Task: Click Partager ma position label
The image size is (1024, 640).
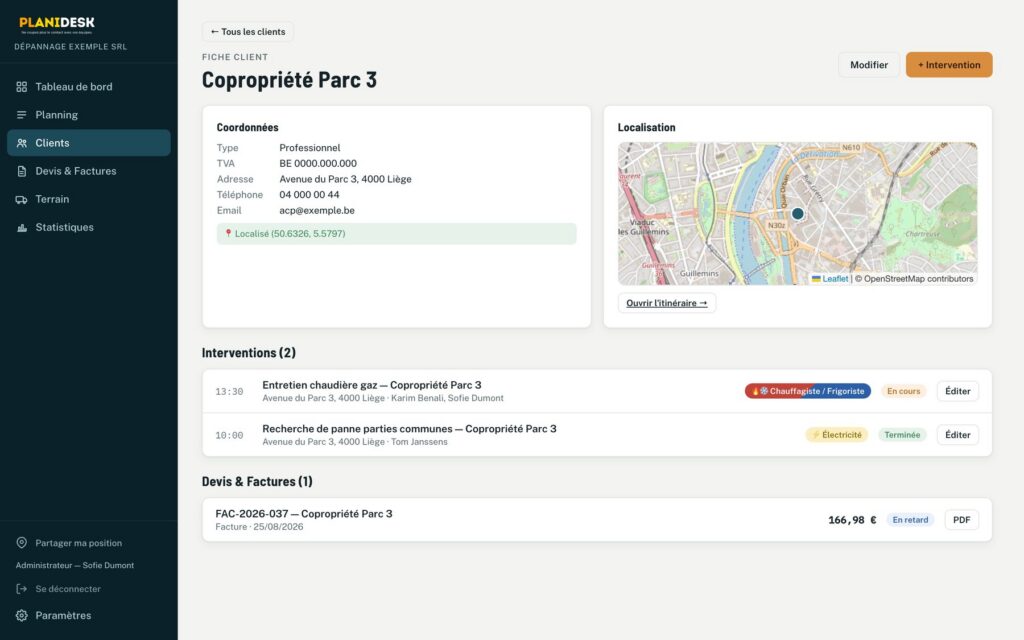Action: click(x=78, y=543)
